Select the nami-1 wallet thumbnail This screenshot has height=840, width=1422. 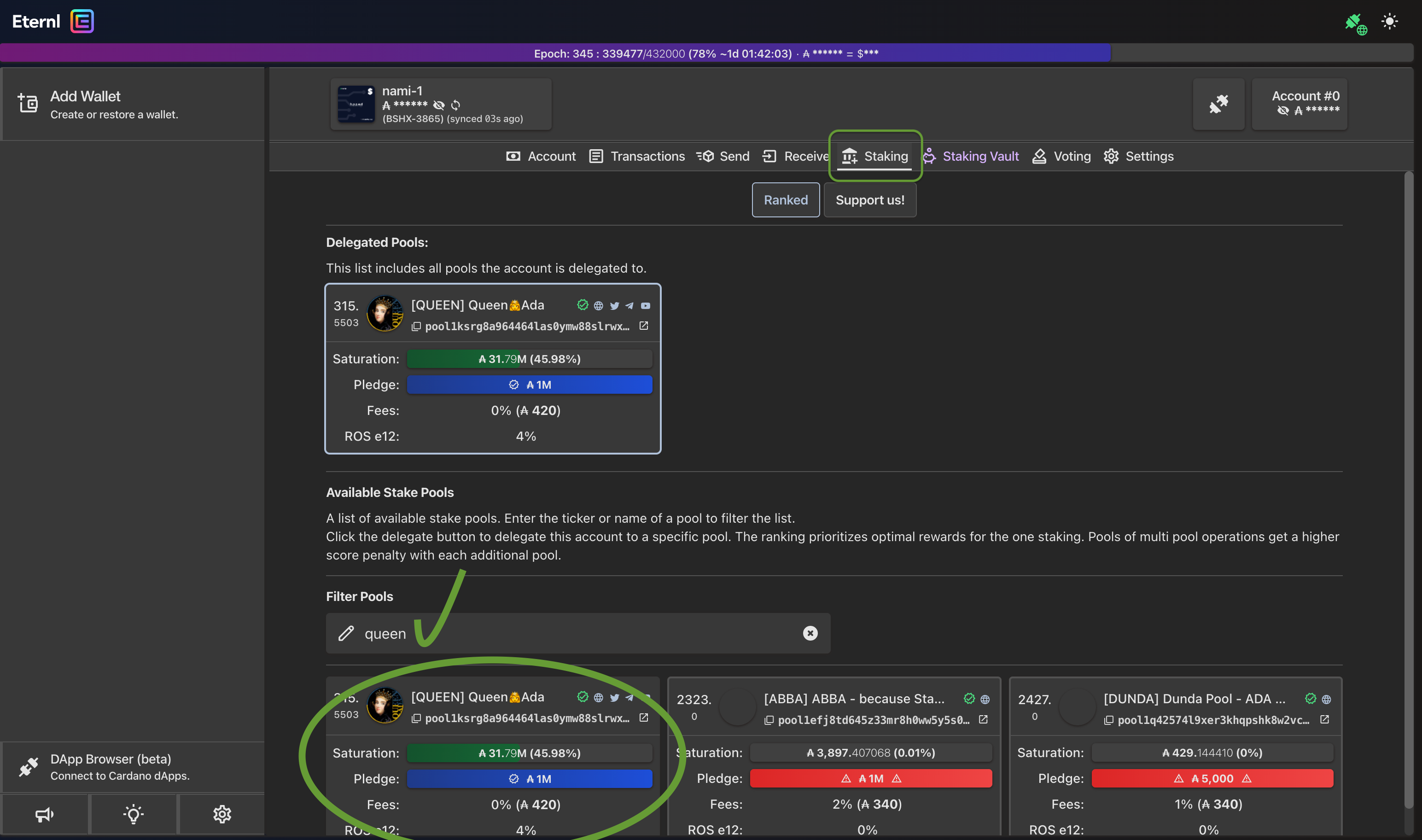356,104
